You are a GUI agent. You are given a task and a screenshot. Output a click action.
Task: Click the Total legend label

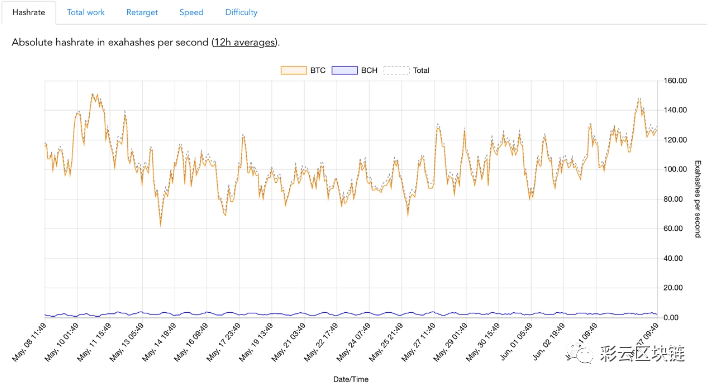point(421,70)
